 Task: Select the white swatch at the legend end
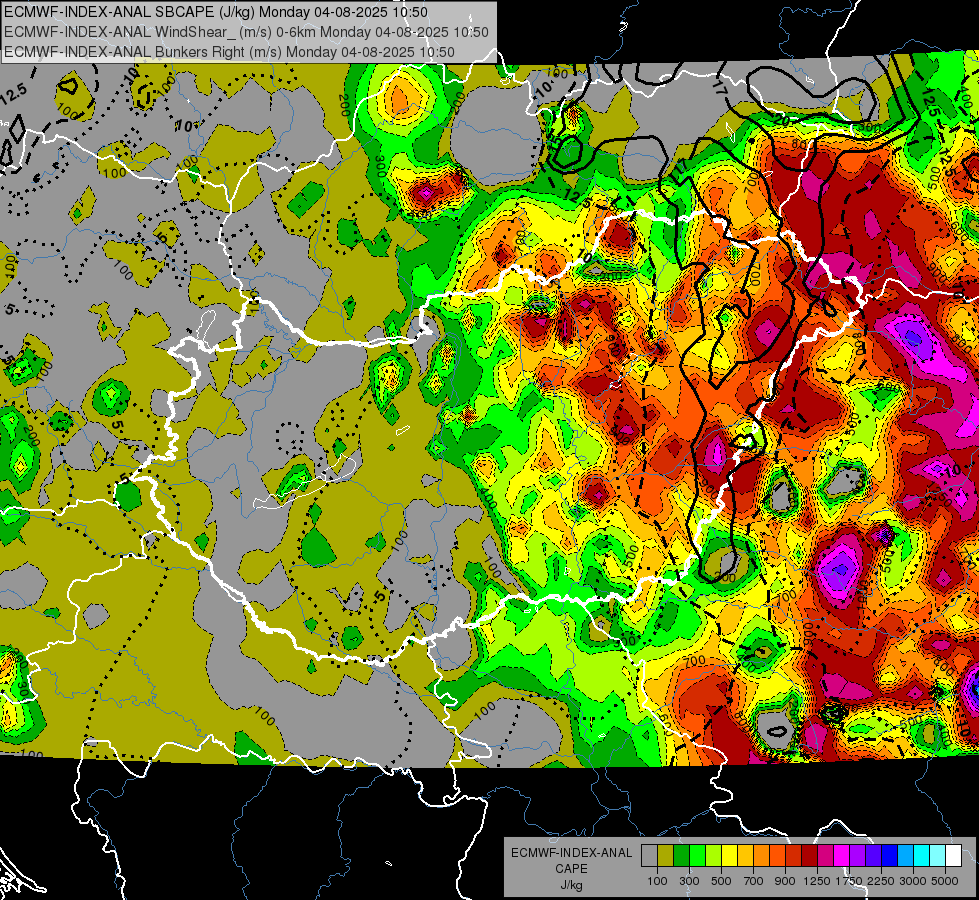953,855
